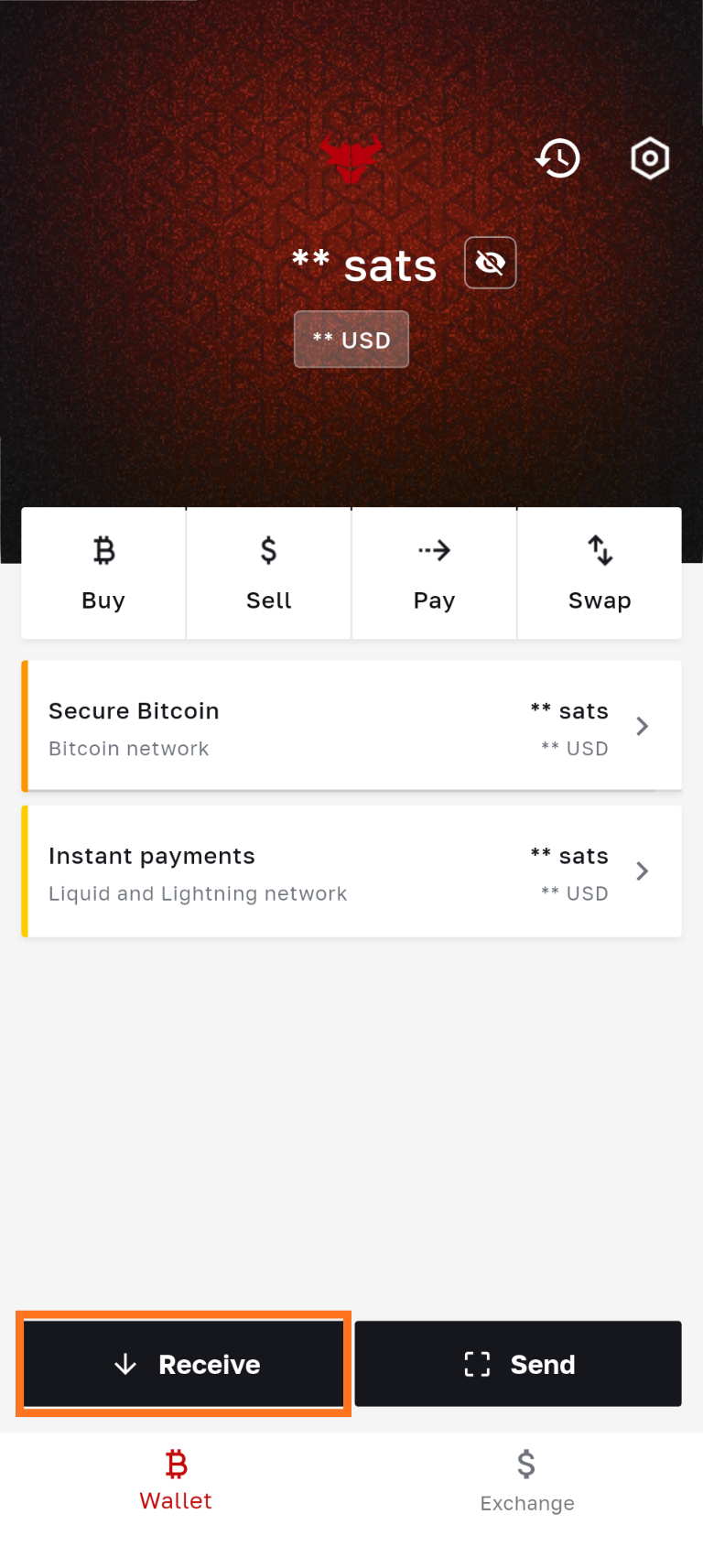The image size is (703, 1568).
Task: Tap the red bull logo
Action: click(x=351, y=157)
